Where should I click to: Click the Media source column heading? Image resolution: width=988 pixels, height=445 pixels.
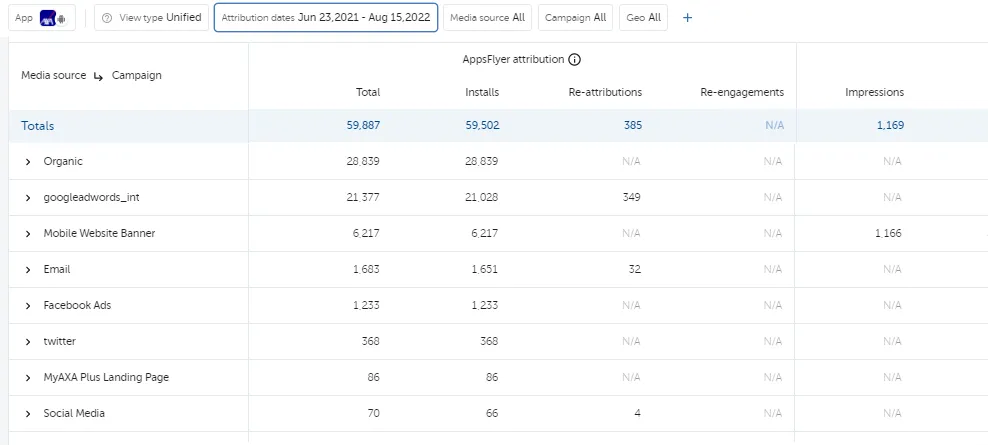point(54,75)
